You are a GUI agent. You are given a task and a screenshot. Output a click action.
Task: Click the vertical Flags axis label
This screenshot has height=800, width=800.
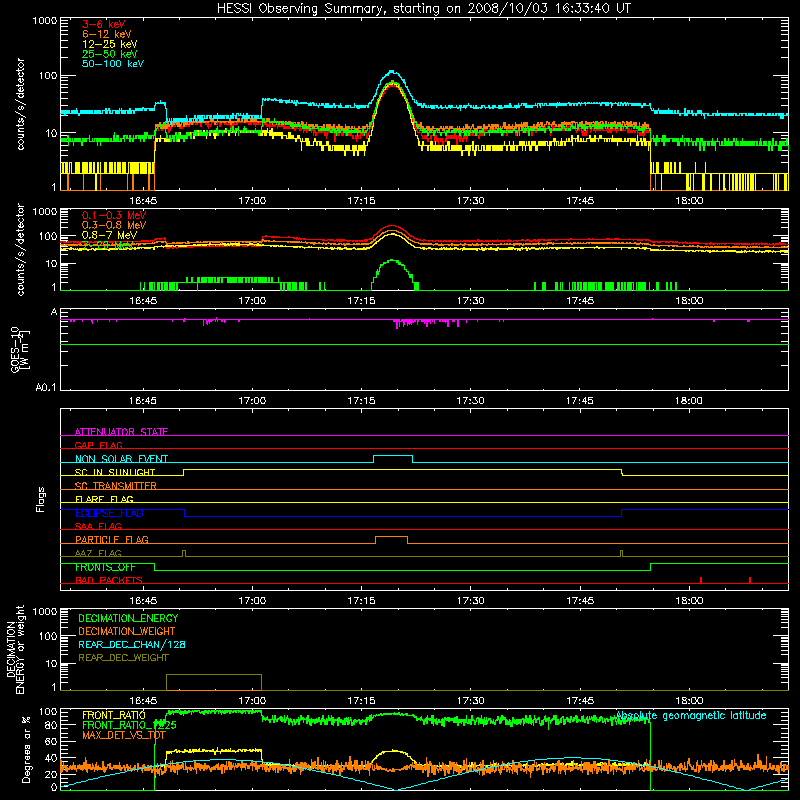tap(41, 499)
